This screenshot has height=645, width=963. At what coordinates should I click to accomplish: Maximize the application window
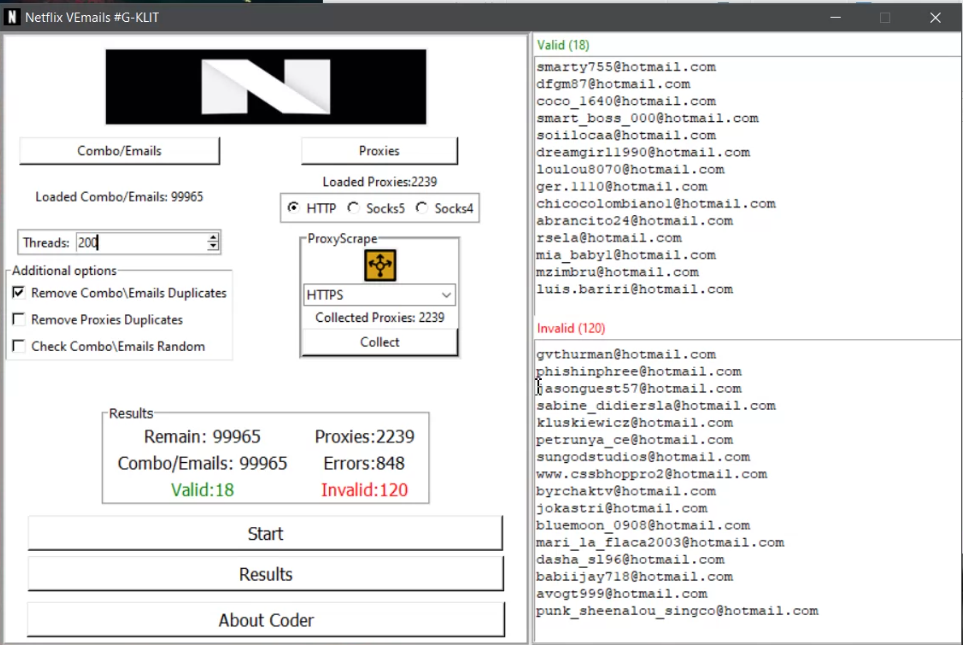coord(884,17)
